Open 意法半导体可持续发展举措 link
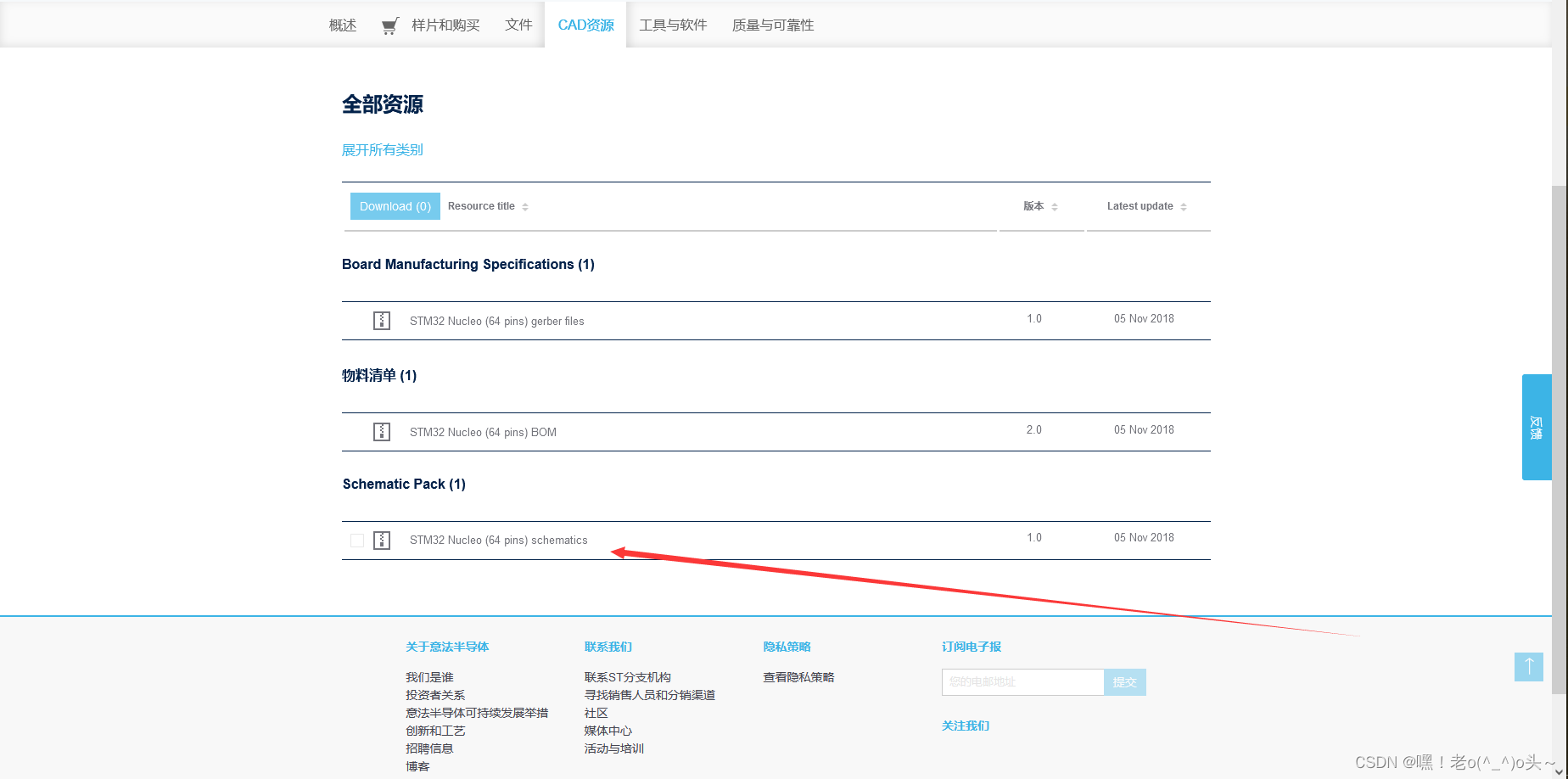Screen dimensions: 1568x779 477,713
